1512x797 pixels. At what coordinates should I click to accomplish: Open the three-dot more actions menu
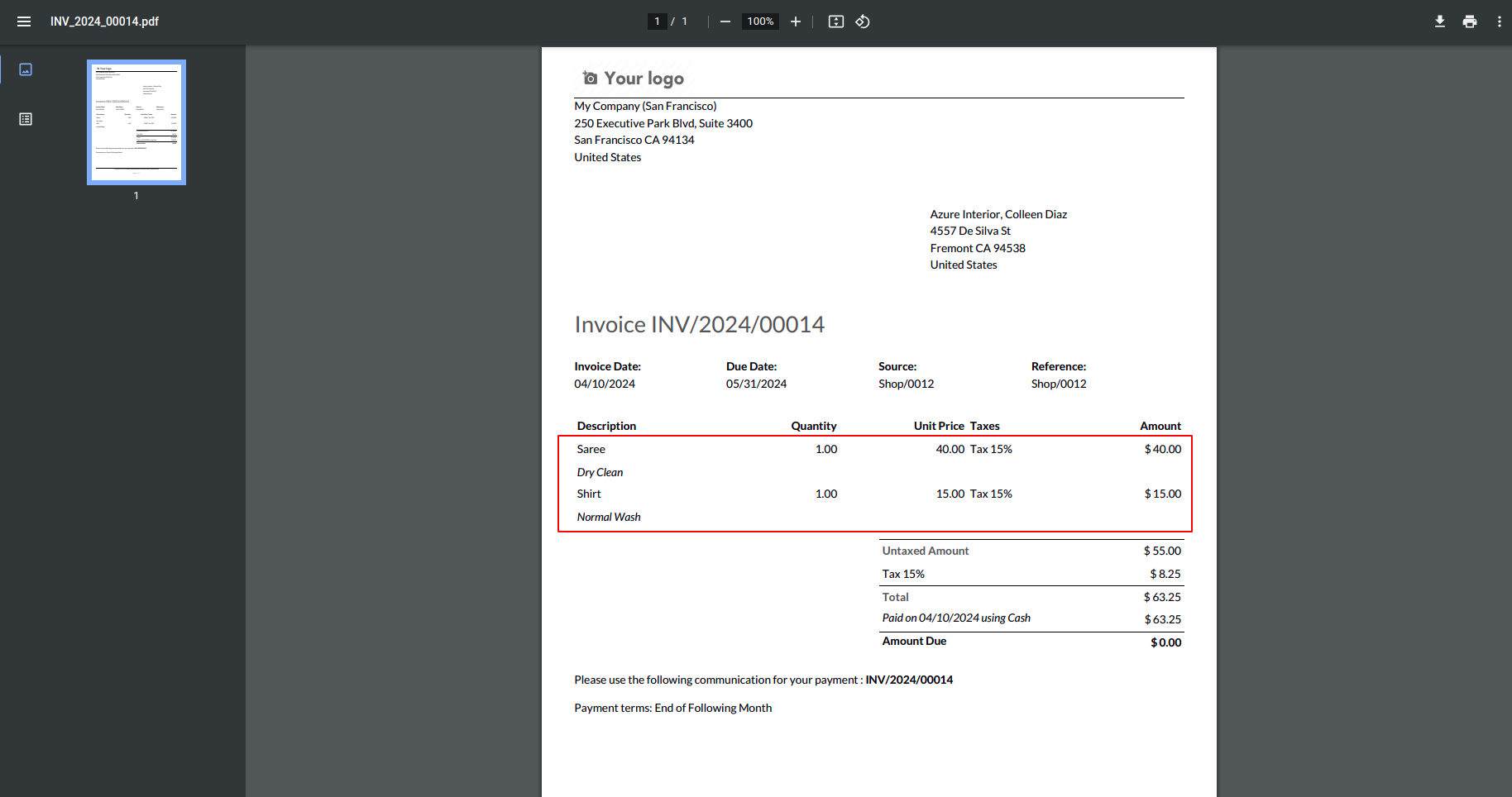1499,21
